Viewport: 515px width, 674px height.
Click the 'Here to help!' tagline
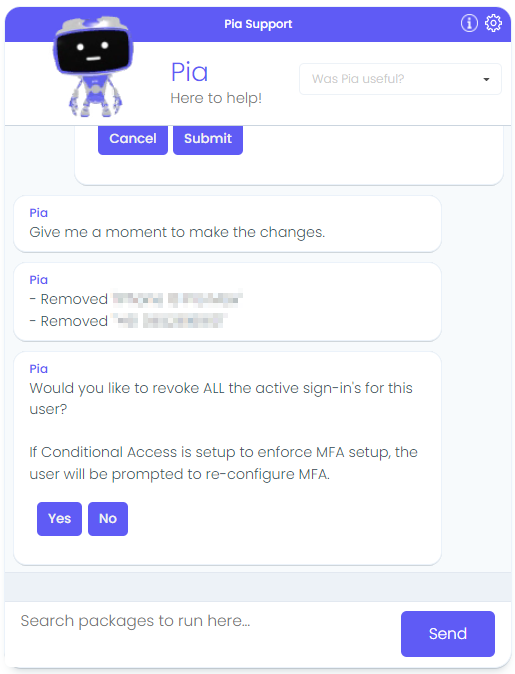pos(216,98)
